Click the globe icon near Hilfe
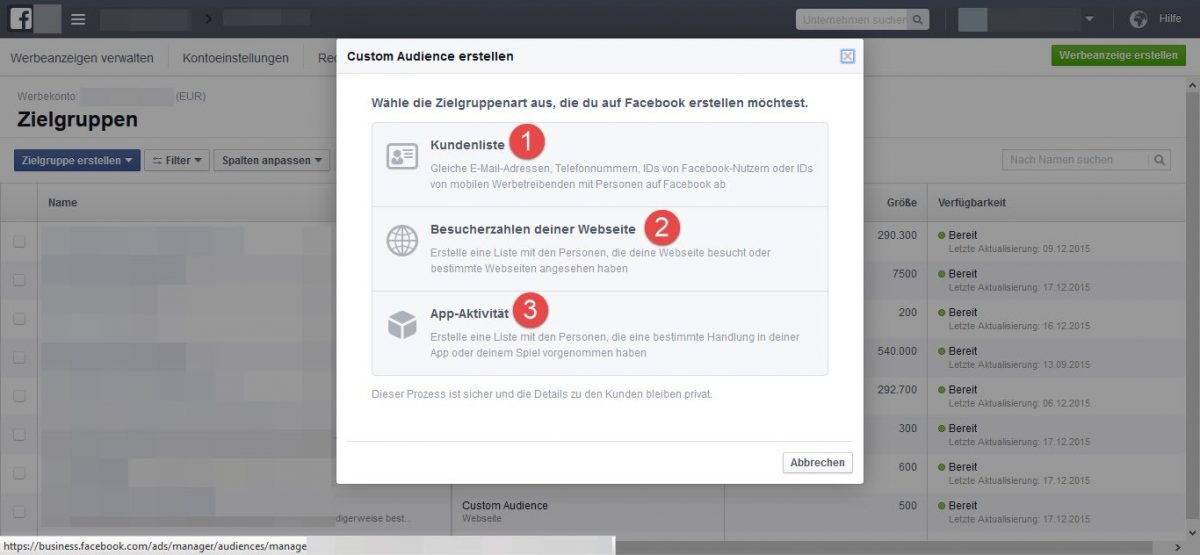This screenshot has width=1200, height=555. coord(1138,19)
